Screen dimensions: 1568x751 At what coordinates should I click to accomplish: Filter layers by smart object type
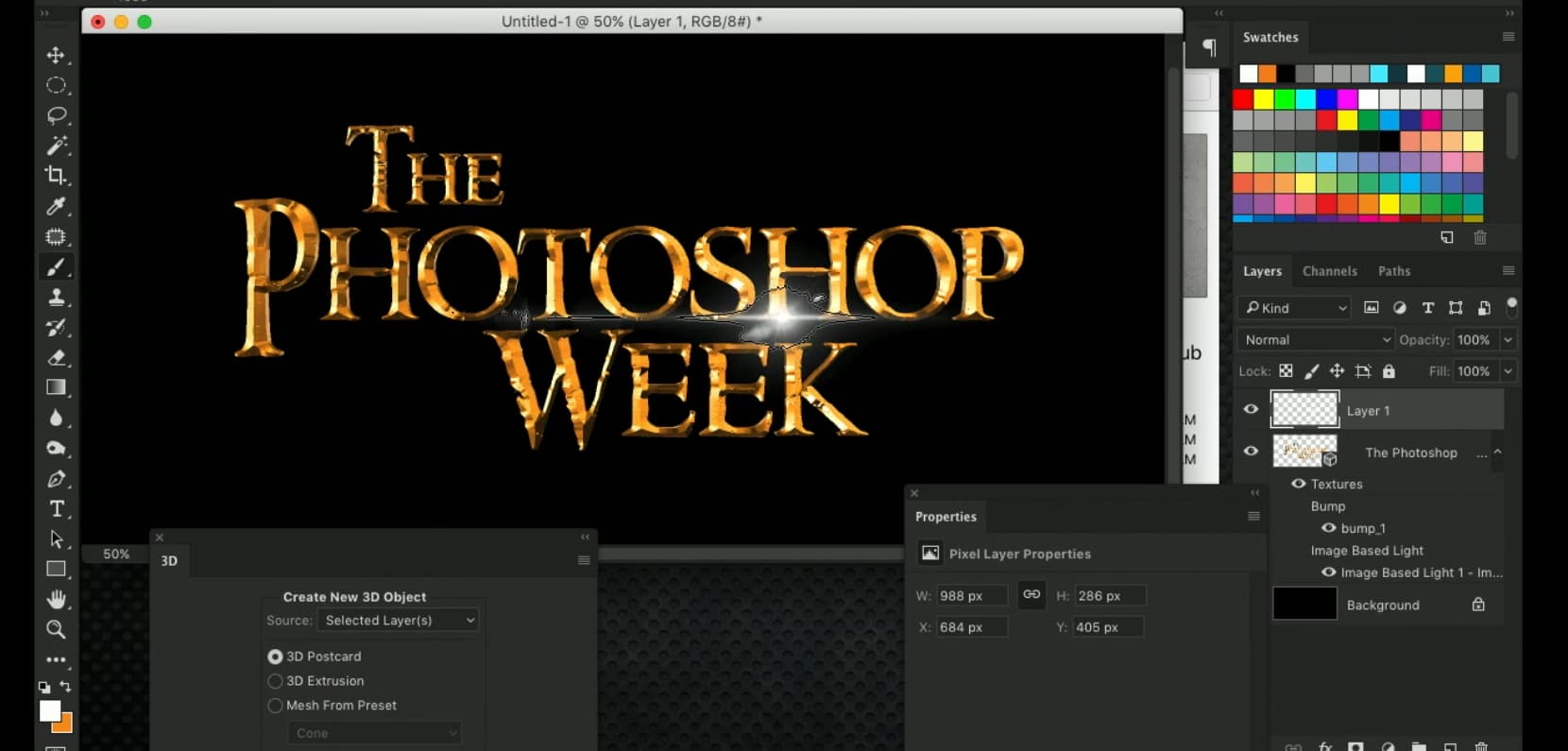pyautogui.click(x=1484, y=308)
